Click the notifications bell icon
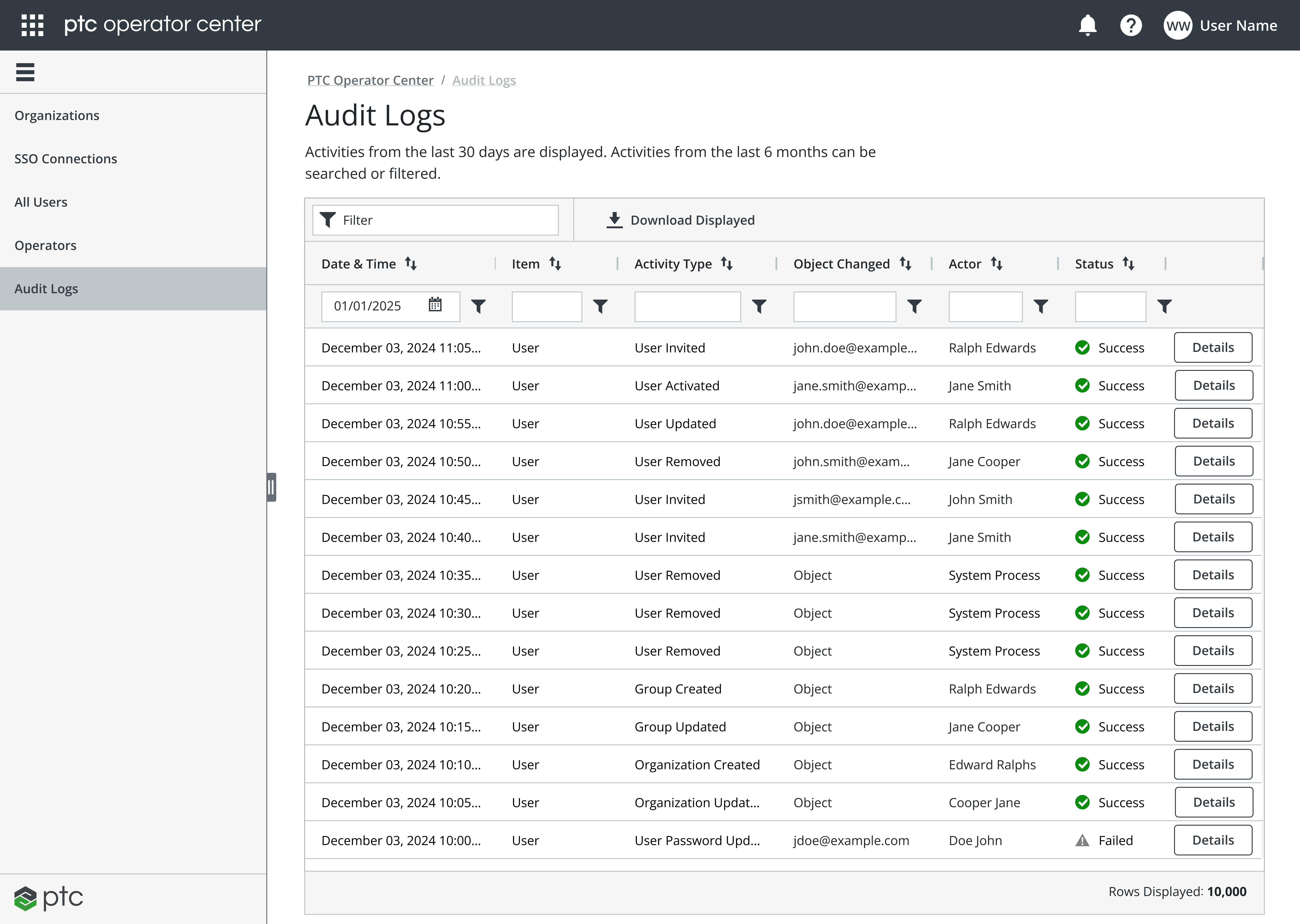 [1087, 25]
